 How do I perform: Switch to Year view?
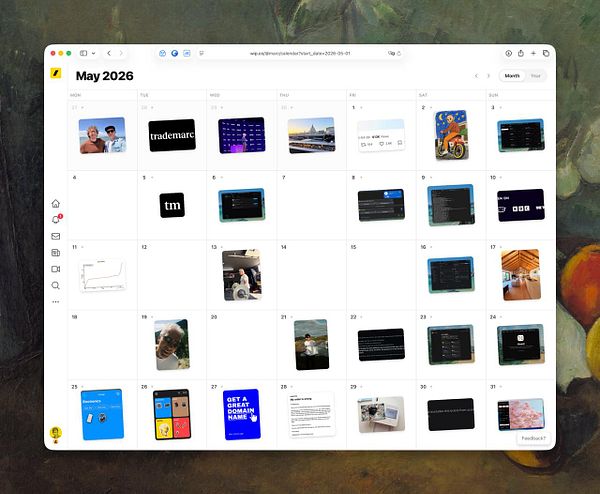point(536,76)
